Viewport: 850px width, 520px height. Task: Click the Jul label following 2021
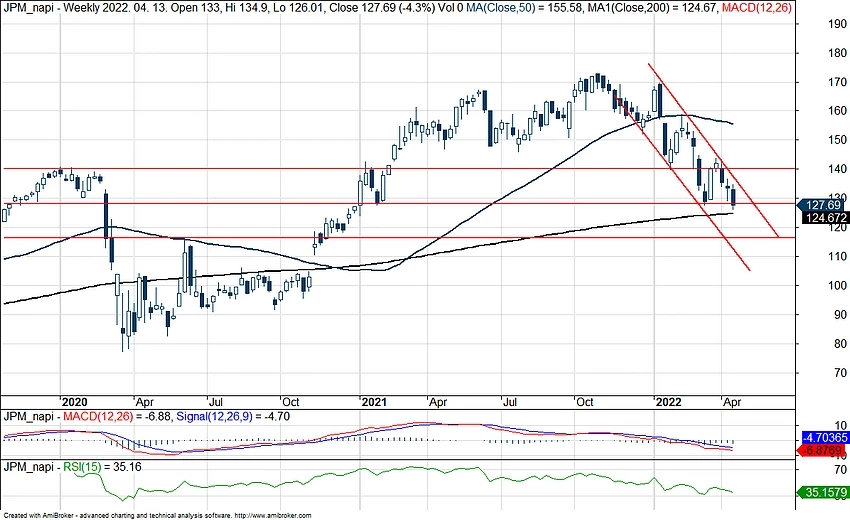pyautogui.click(x=510, y=402)
